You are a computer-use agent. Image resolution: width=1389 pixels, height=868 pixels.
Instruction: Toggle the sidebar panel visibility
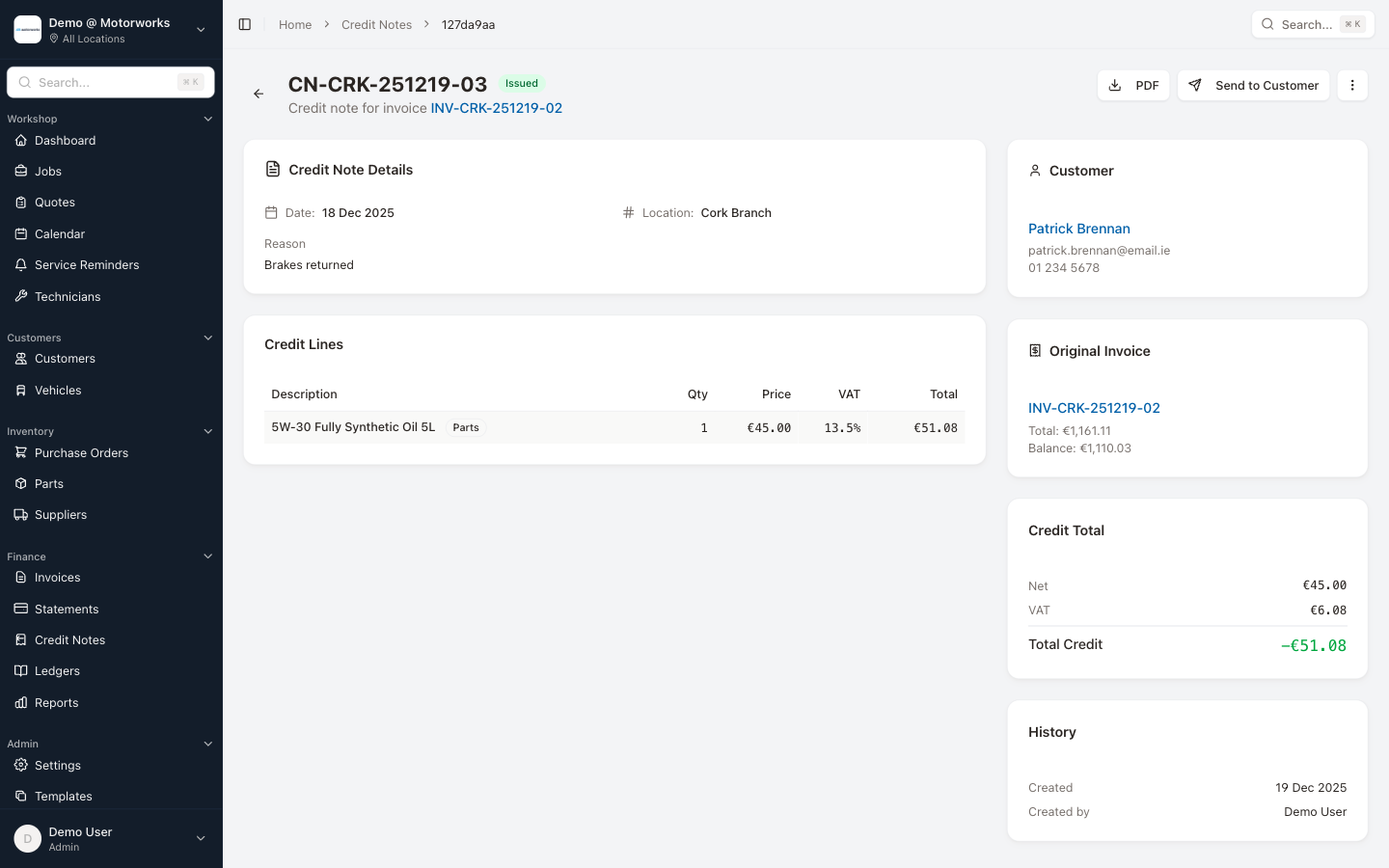[245, 24]
